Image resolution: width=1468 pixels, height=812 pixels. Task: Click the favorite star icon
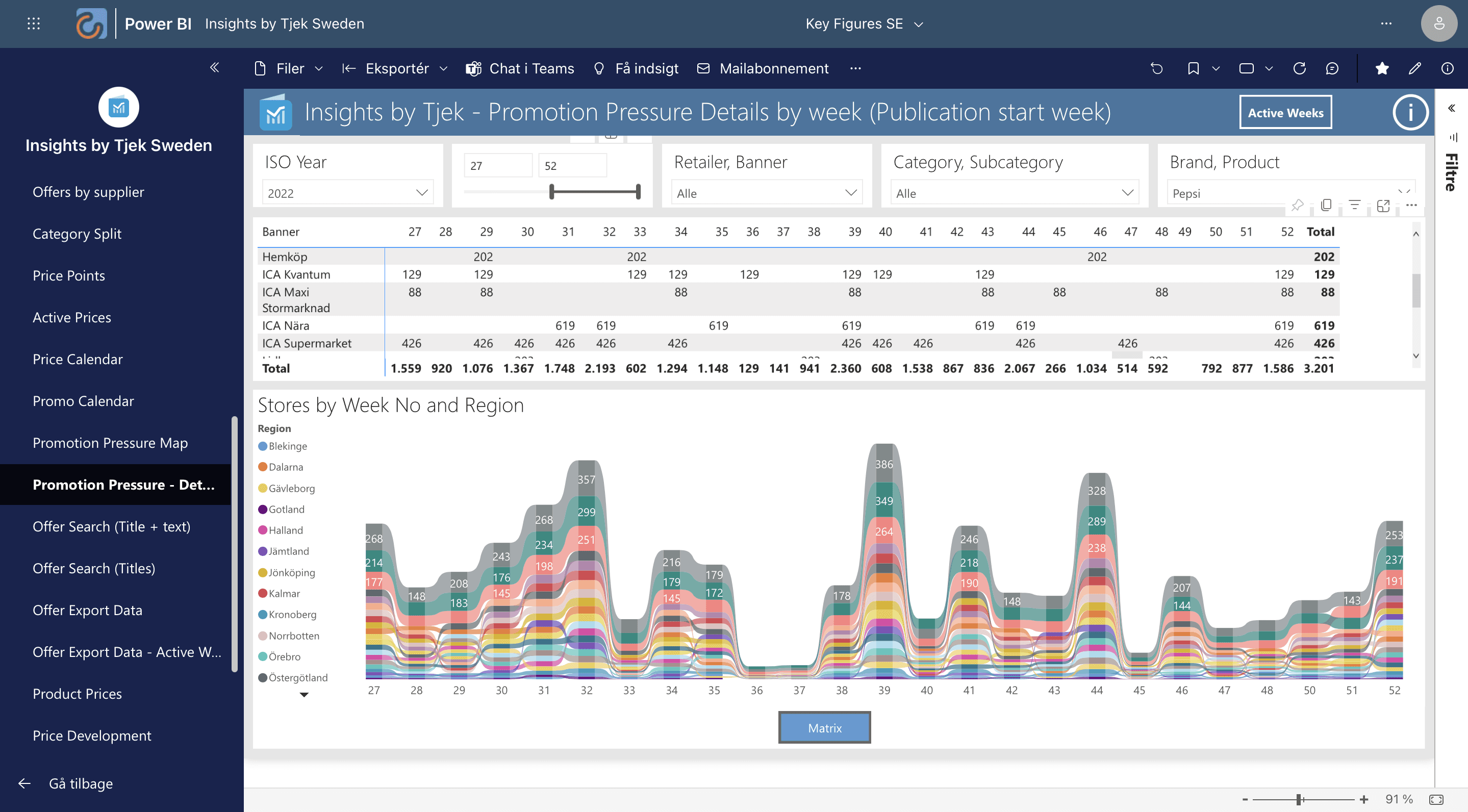(1381, 68)
